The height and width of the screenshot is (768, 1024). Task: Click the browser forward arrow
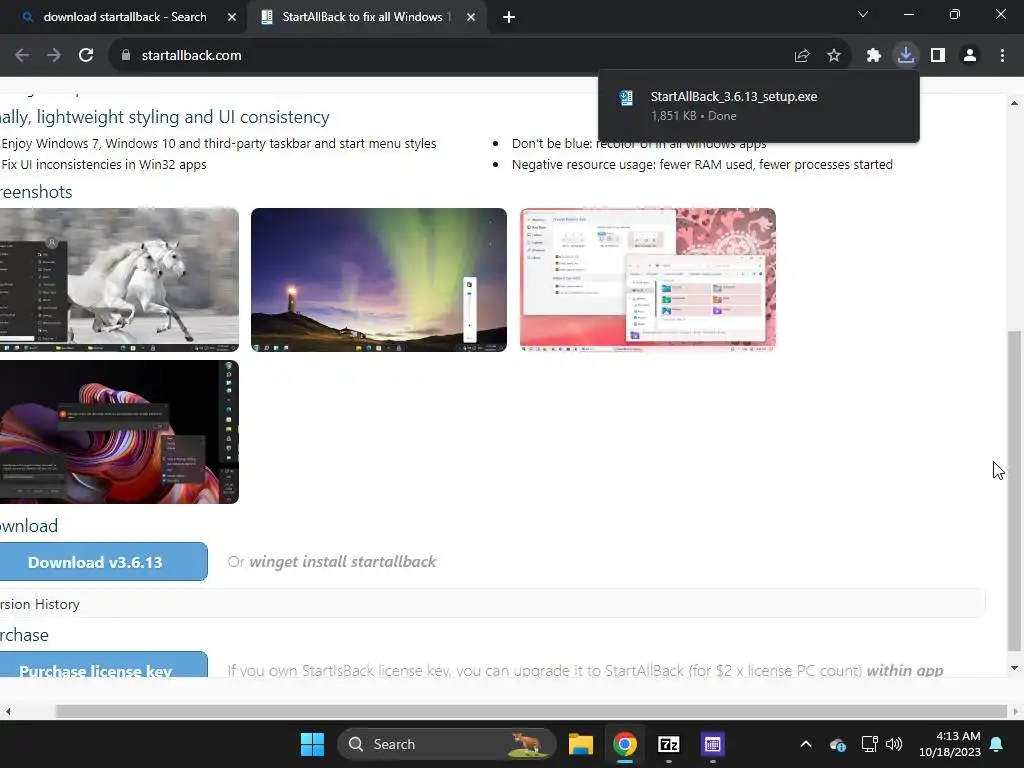(x=54, y=56)
